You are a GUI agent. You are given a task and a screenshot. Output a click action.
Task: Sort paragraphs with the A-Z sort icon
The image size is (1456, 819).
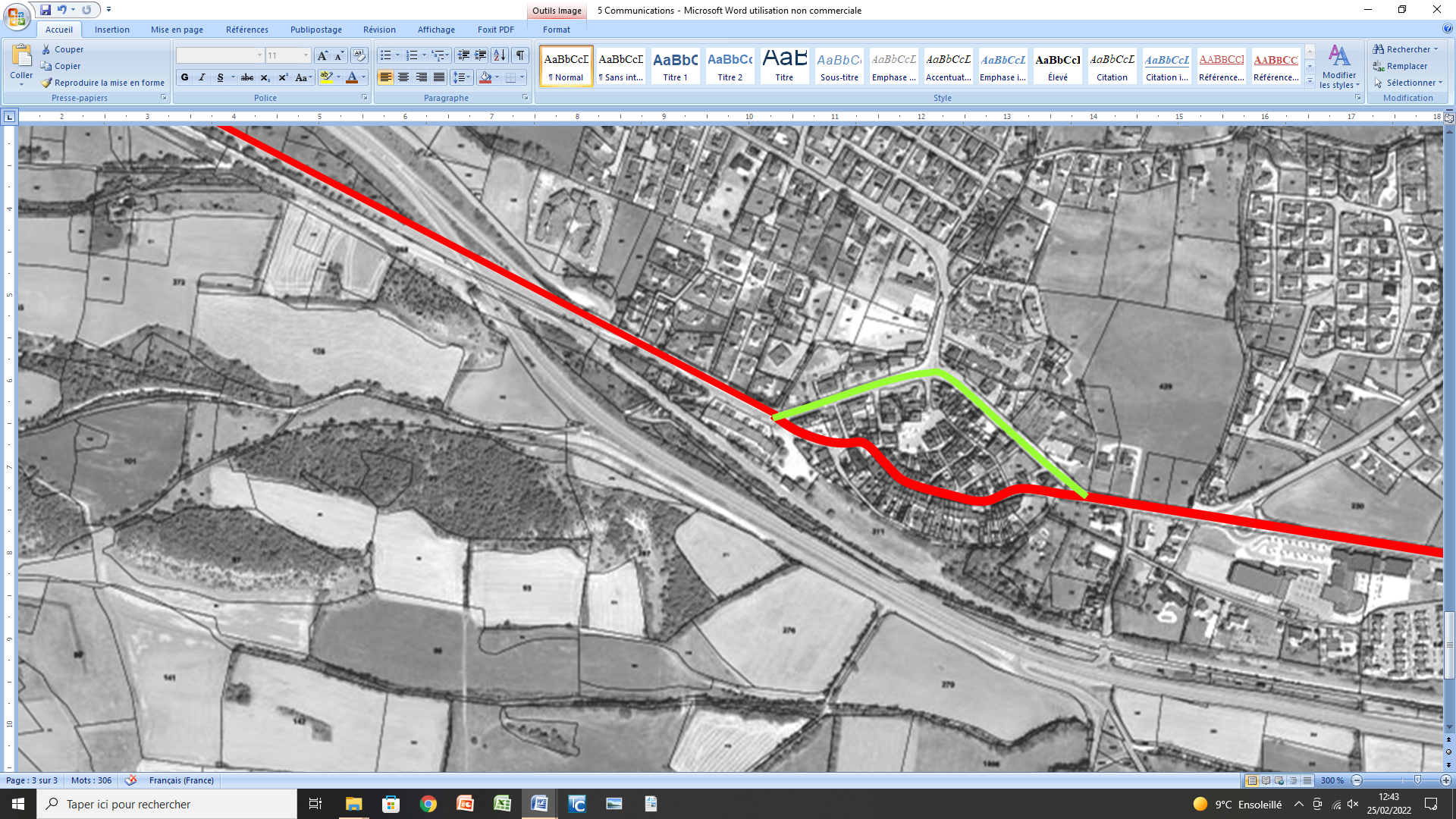coord(499,55)
